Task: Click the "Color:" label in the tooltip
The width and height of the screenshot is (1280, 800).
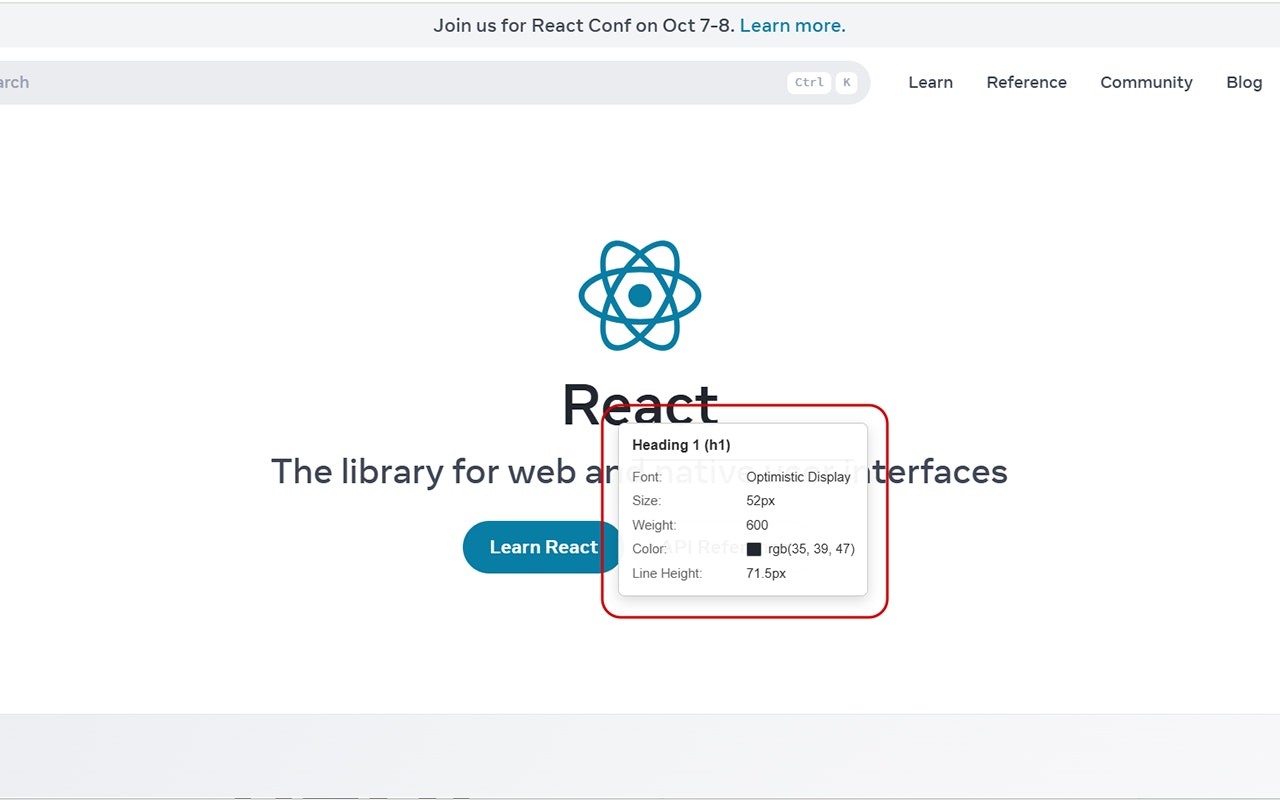Action: [x=649, y=549]
